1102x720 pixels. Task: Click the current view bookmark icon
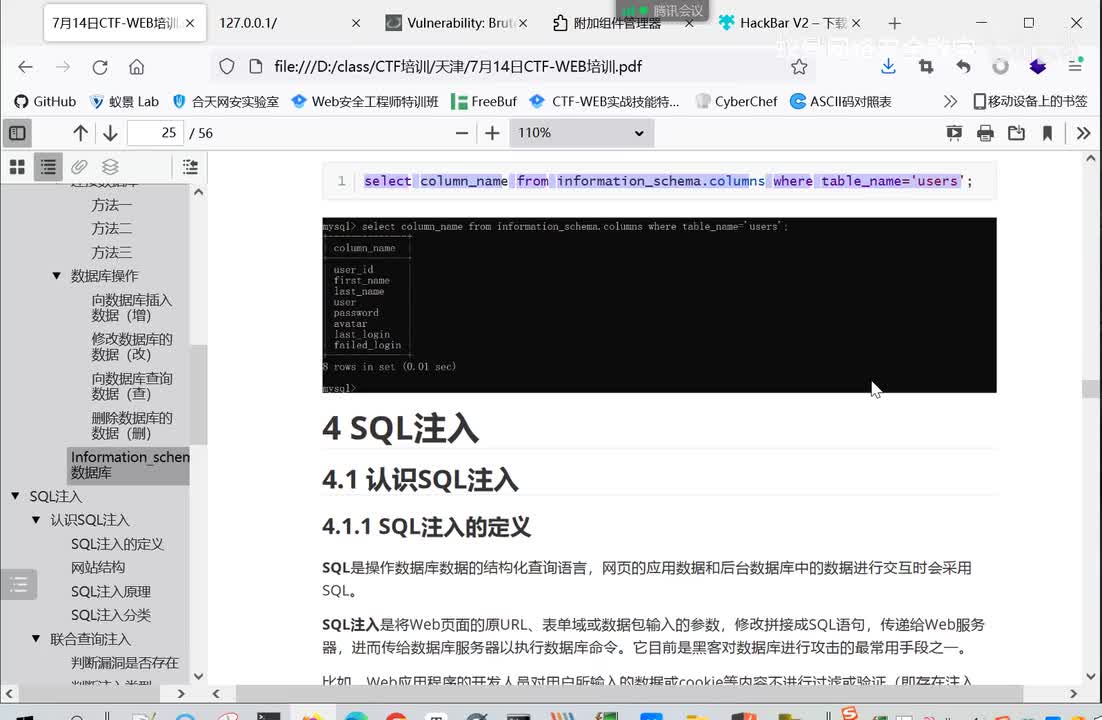(1047, 133)
